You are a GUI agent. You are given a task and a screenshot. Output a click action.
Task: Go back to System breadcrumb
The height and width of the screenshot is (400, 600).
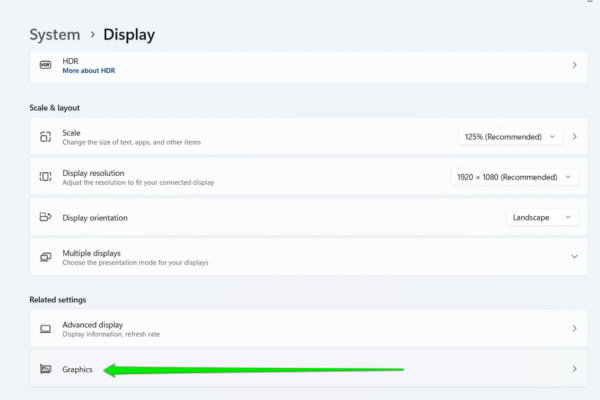(55, 34)
